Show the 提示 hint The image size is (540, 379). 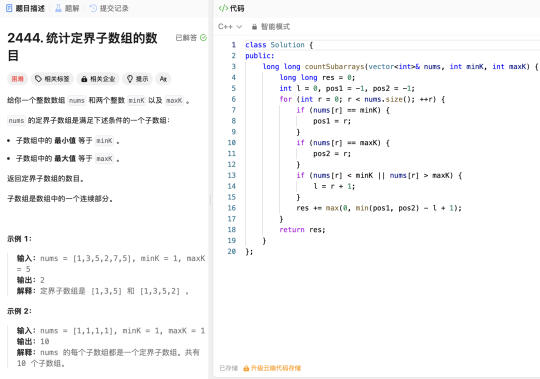point(137,79)
